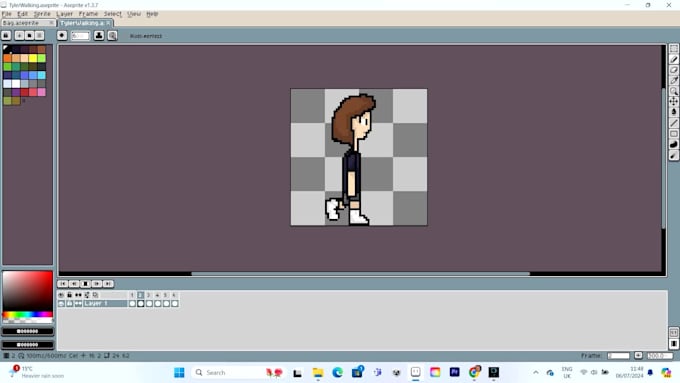Toggle Layer 1 visibility eye
The image size is (680, 383).
(61, 304)
